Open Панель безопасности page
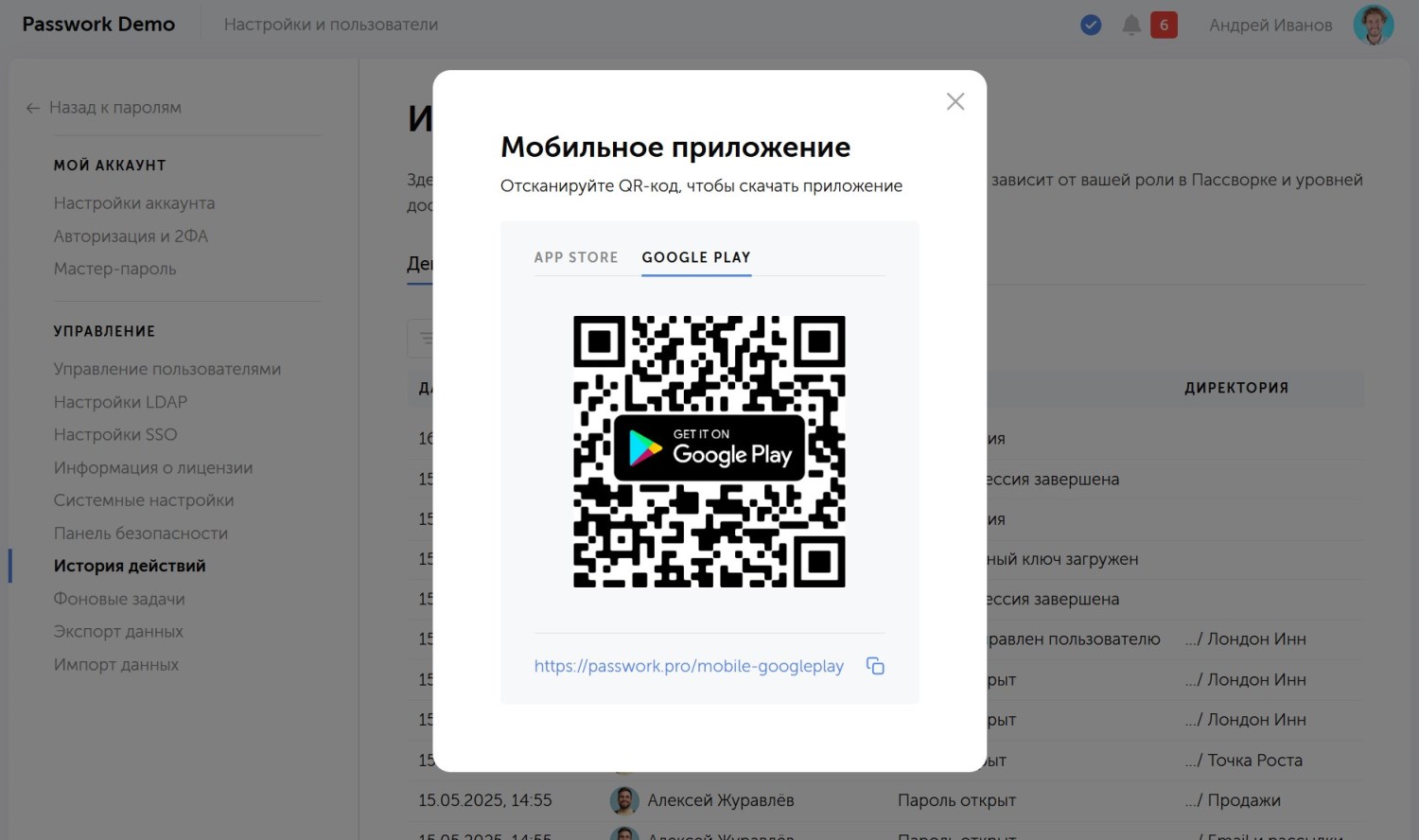1419x840 pixels. pos(141,534)
